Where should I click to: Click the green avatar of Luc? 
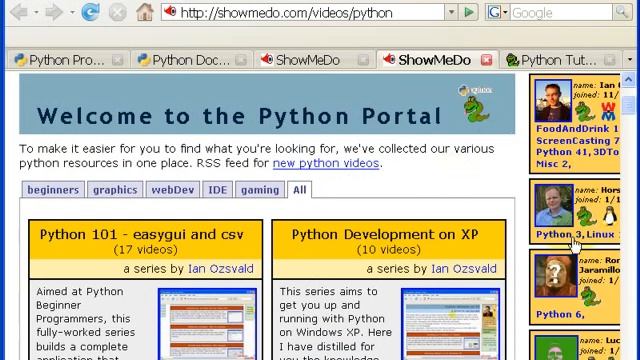coord(556,347)
